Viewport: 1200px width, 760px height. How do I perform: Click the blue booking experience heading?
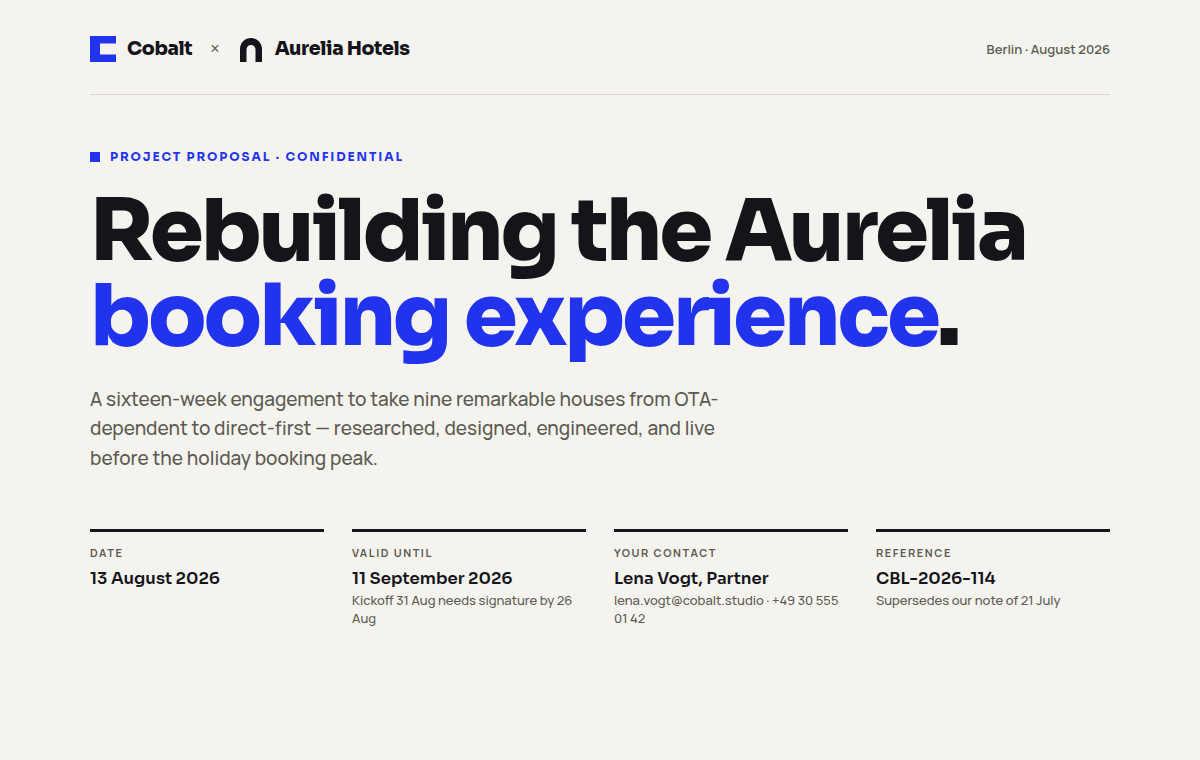[x=525, y=315]
